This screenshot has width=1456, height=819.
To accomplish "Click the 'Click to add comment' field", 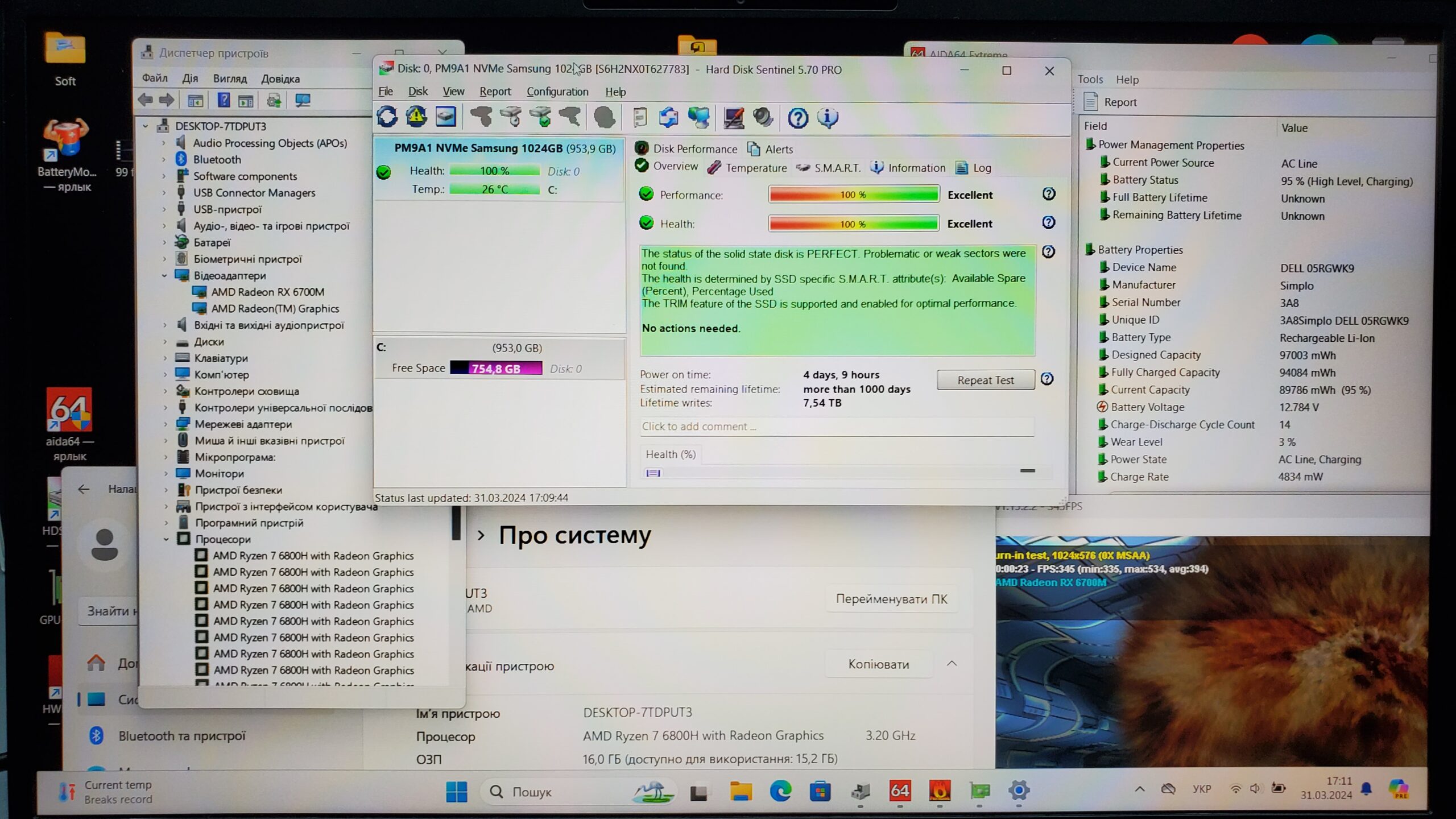I will click(836, 427).
